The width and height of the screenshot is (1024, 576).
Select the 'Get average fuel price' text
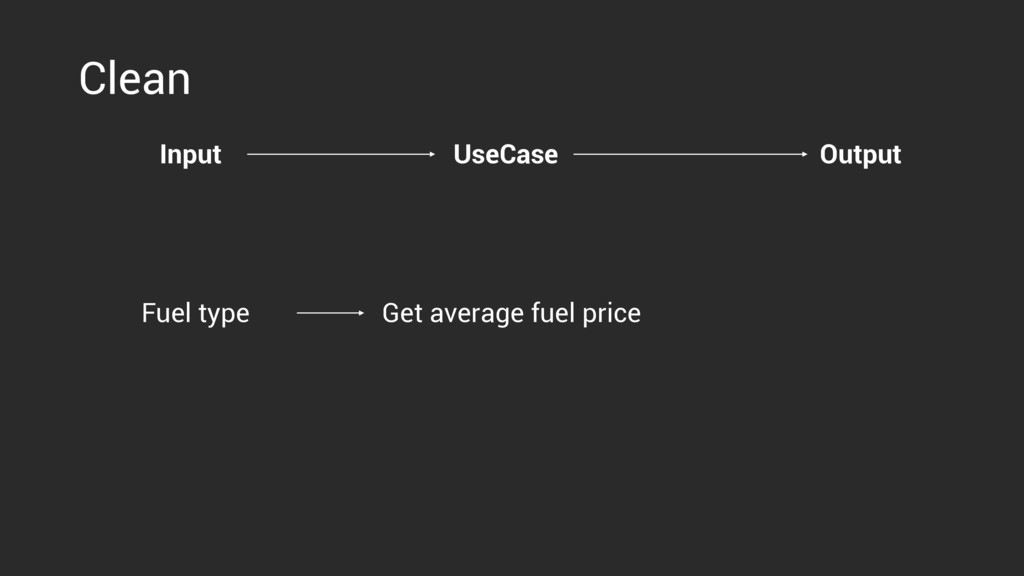click(511, 314)
